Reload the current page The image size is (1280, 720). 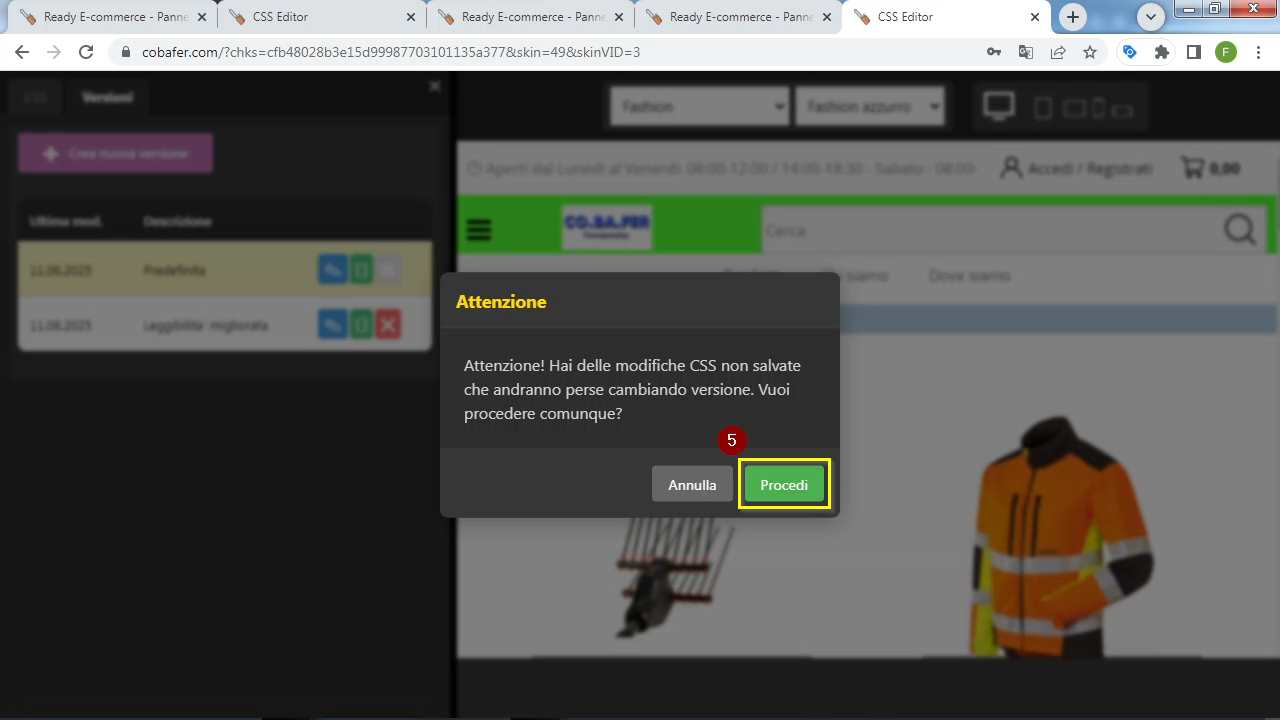(x=86, y=52)
